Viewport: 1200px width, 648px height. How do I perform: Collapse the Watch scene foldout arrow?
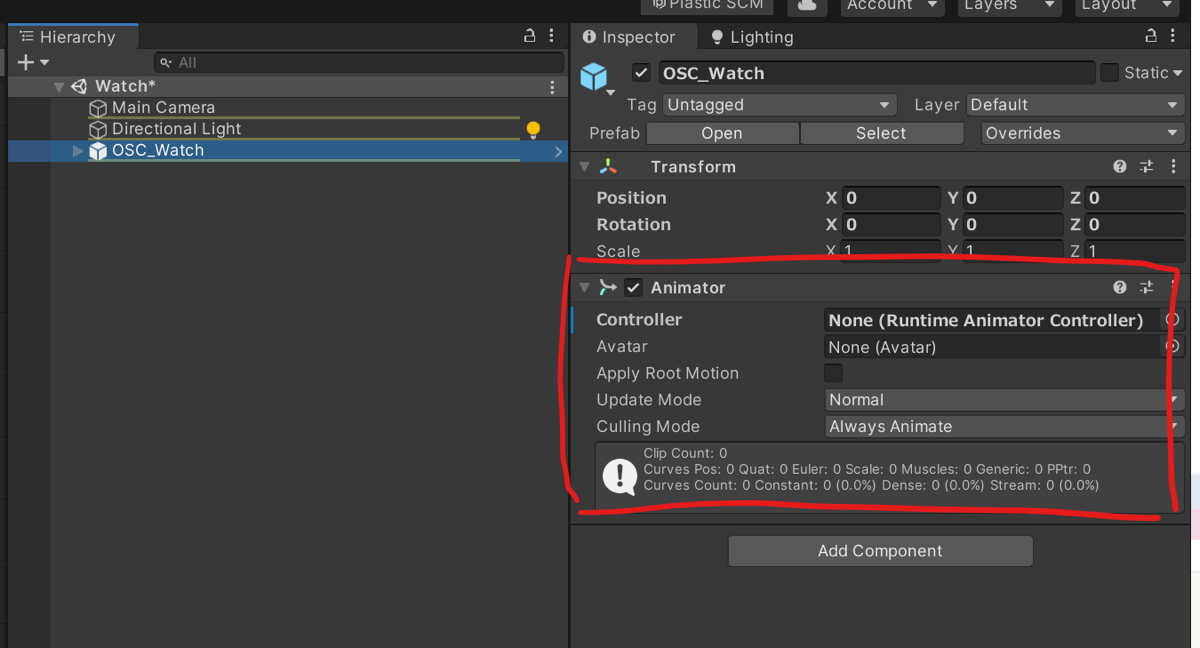(x=59, y=87)
